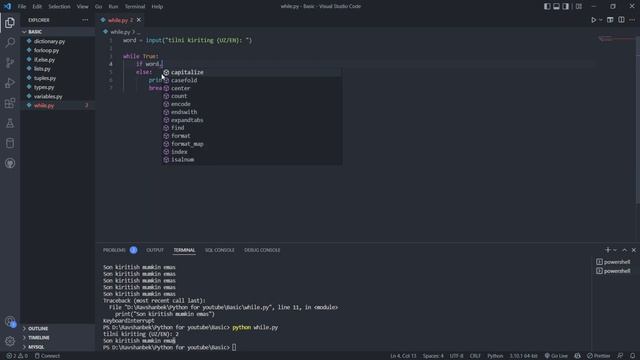Open variables.py in Explorer
The image size is (640, 360).
(58, 96)
